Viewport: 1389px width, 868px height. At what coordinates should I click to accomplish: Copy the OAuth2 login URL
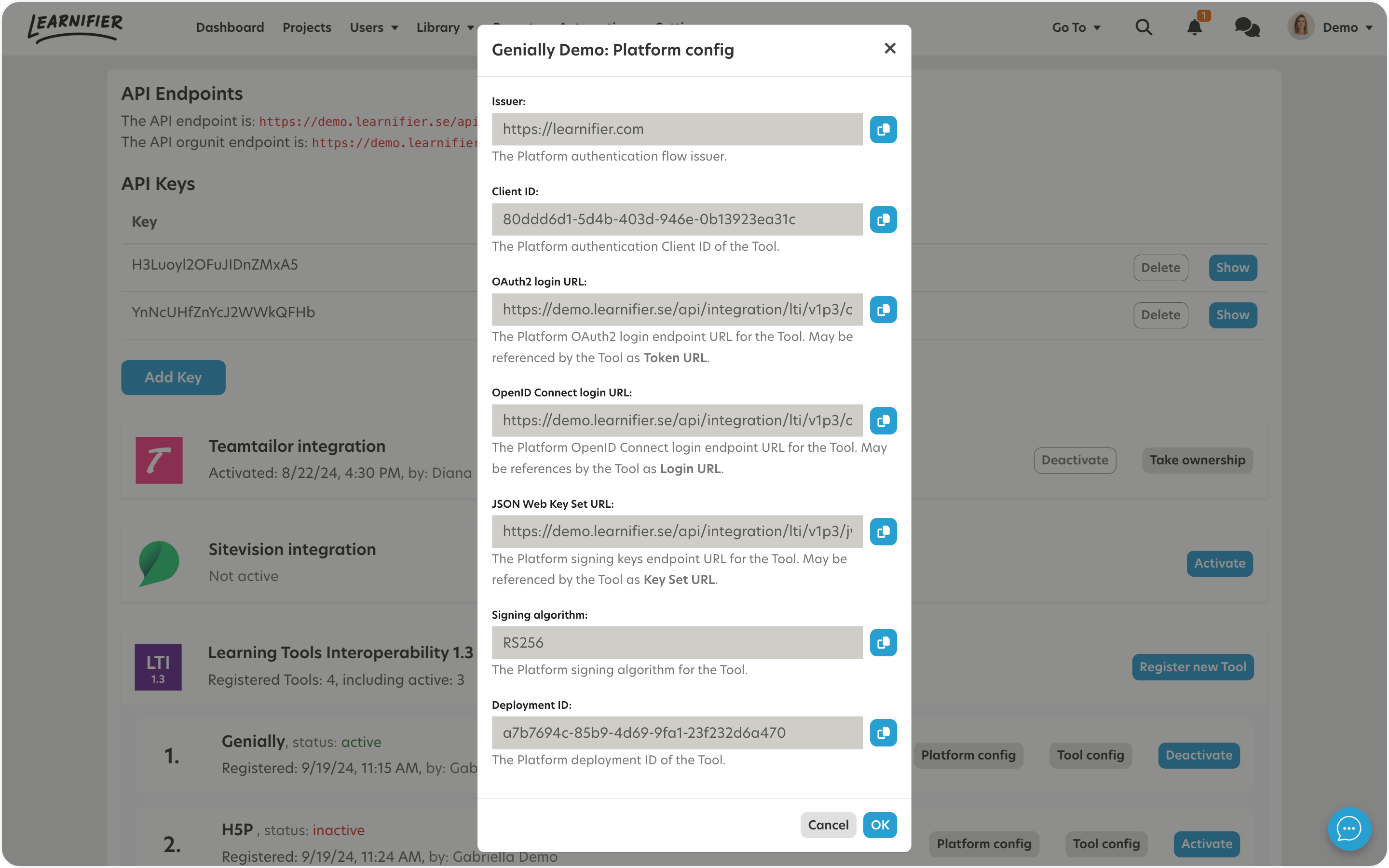pos(883,309)
